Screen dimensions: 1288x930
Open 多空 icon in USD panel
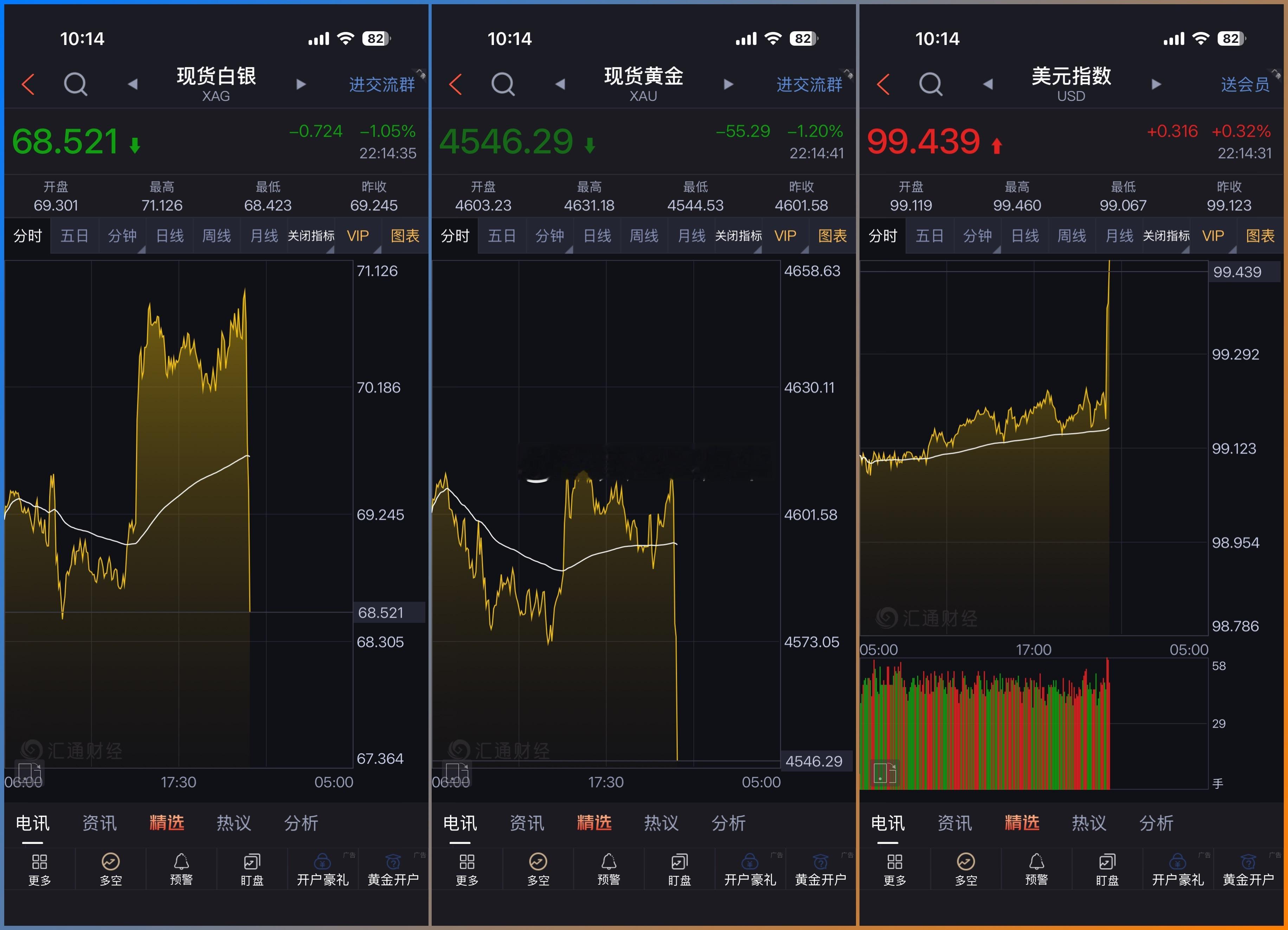click(965, 869)
